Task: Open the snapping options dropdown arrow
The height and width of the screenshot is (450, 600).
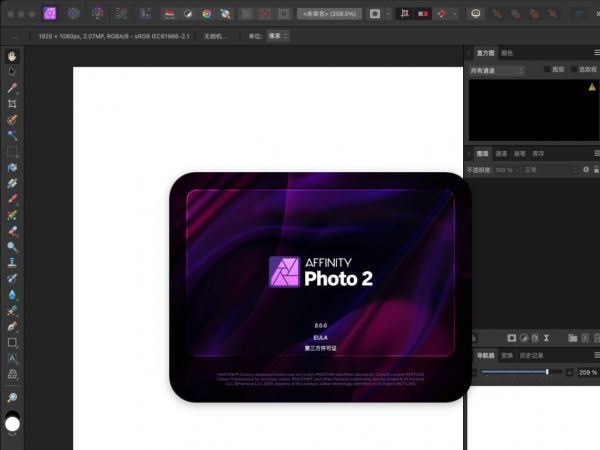Action: click(455, 14)
